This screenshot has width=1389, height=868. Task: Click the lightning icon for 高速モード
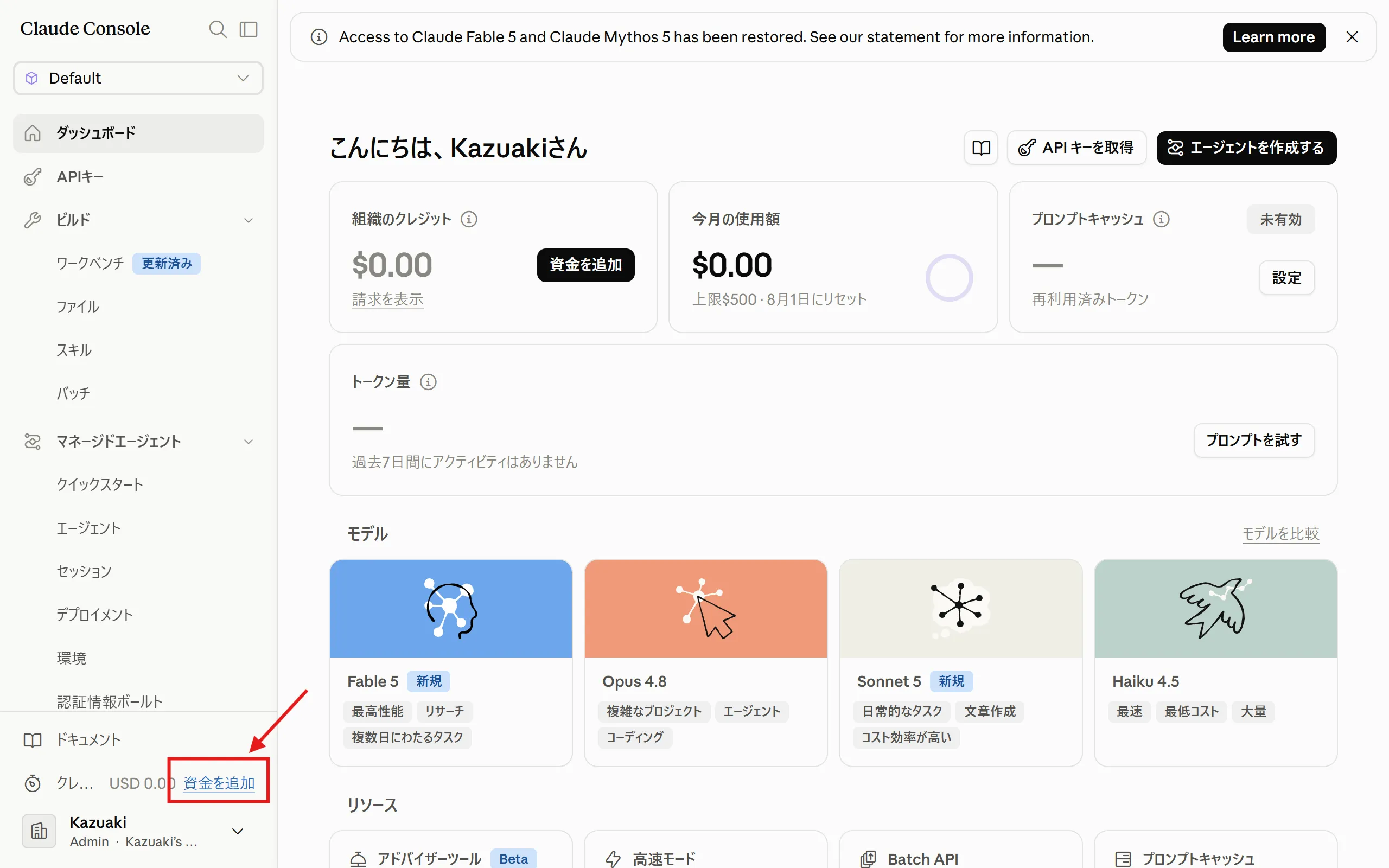[x=613, y=859]
